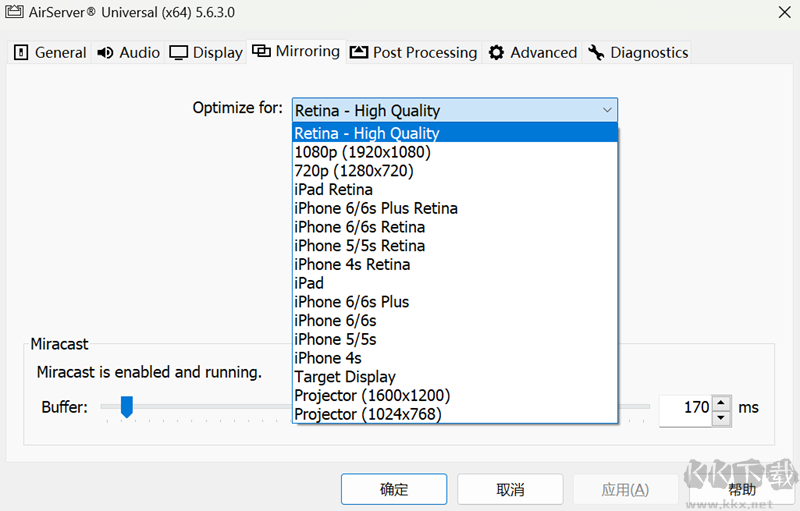
Task: Go to the Post Processing tab
Action: [414, 53]
